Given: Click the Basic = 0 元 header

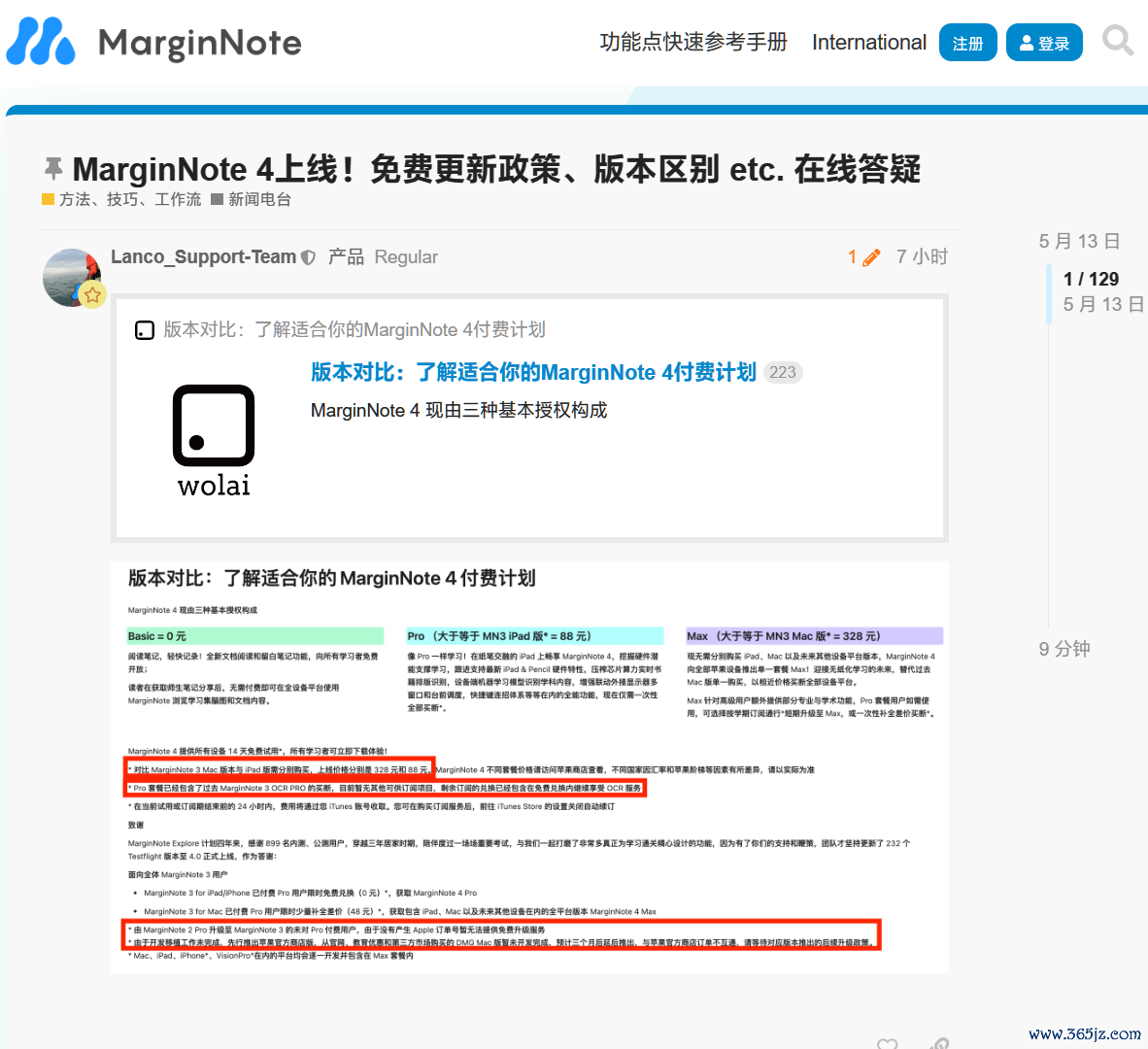Looking at the screenshot, I should 254,636.
